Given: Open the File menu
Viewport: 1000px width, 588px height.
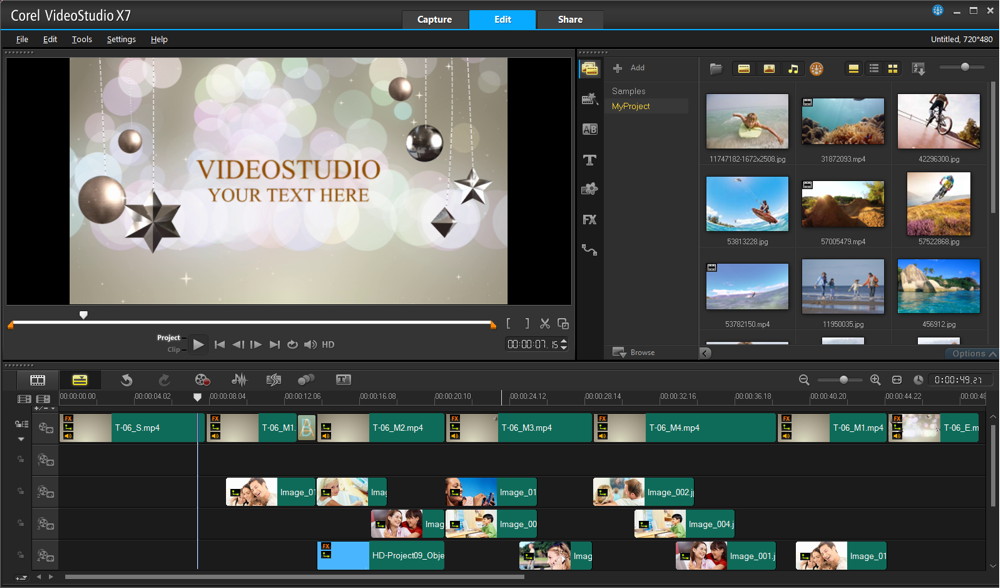Looking at the screenshot, I should point(22,40).
